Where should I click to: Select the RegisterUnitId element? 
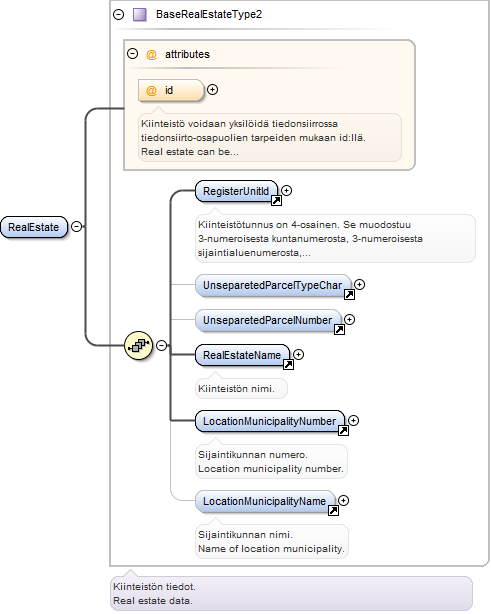coord(236,191)
